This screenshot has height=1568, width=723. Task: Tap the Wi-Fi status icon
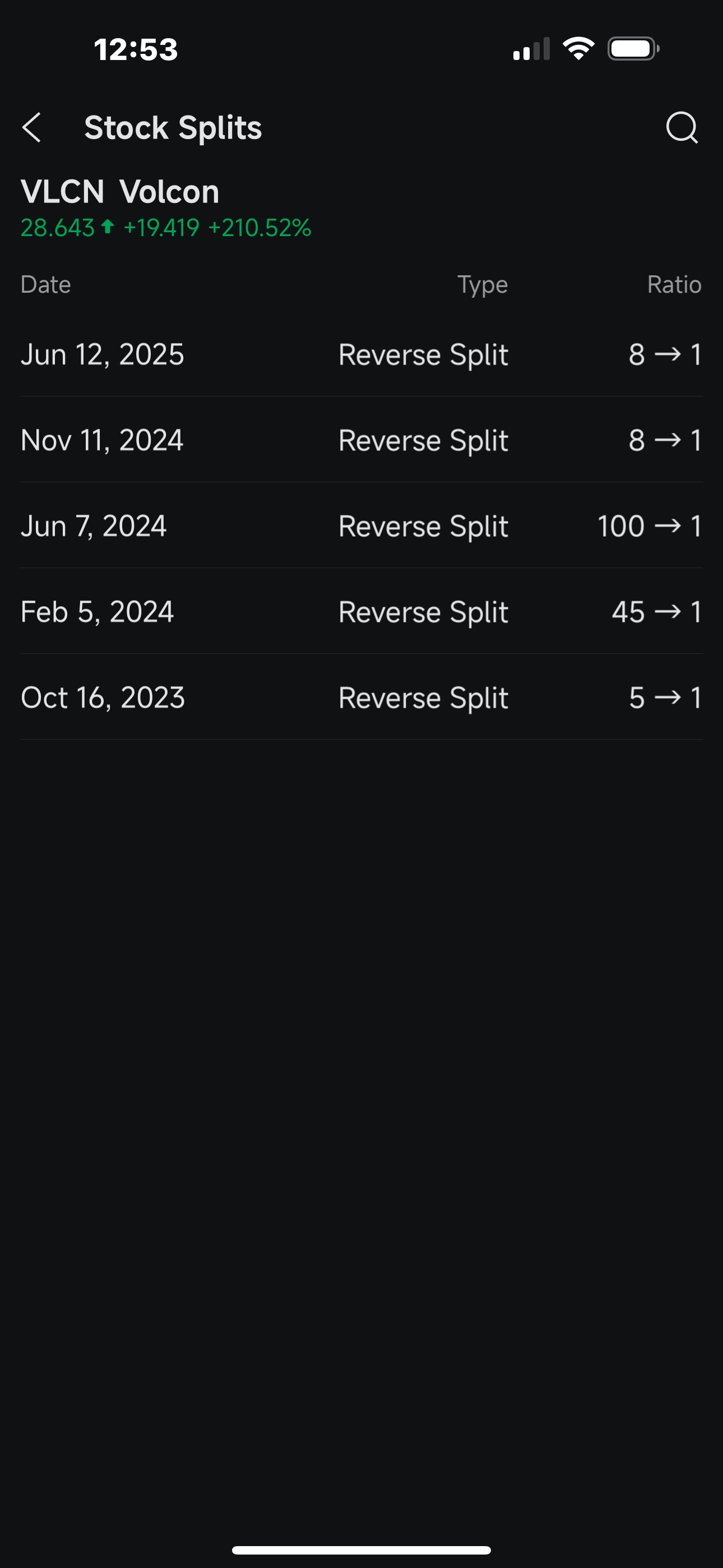pyautogui.click(x=578, y=49)
